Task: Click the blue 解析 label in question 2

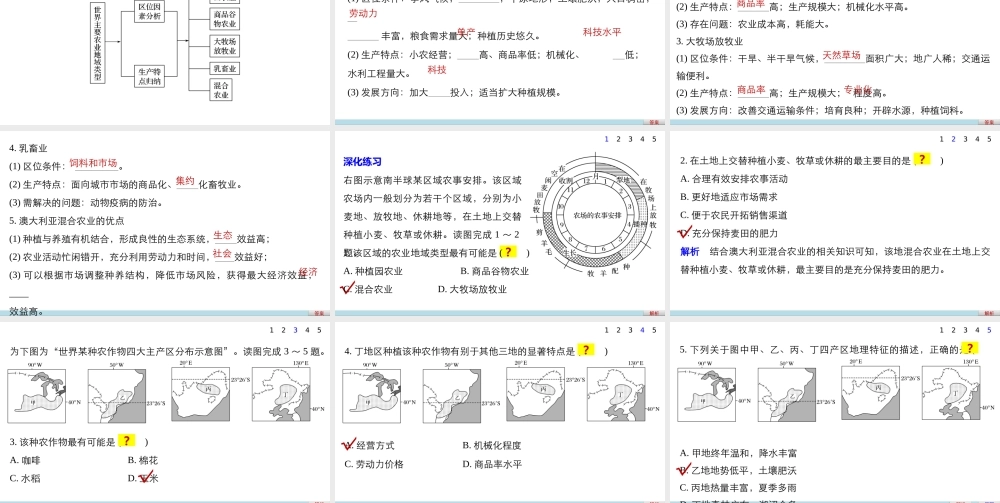Action: click(689, 251)
